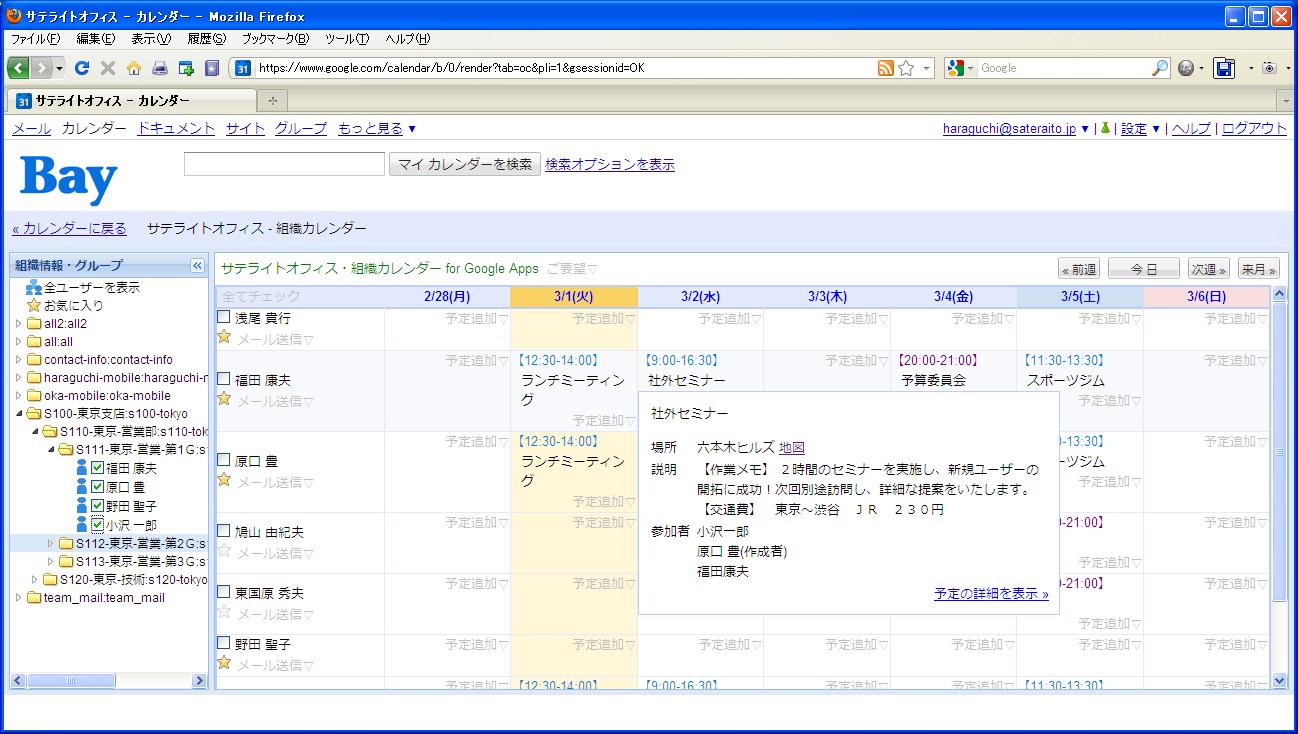Click the RSS feed icon in the address bar
The height and width of the screenshot is (734, 1298).
pyautogui.click(x=885, y=68)
